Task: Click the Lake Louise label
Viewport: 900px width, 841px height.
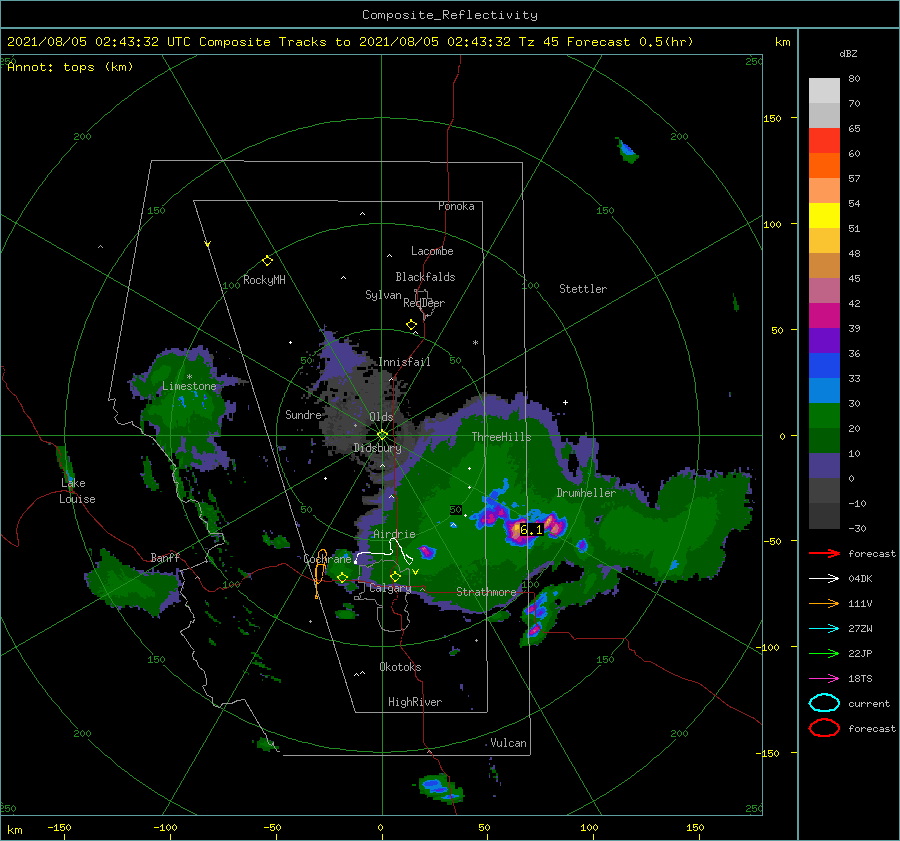Action: coord(78,491)
